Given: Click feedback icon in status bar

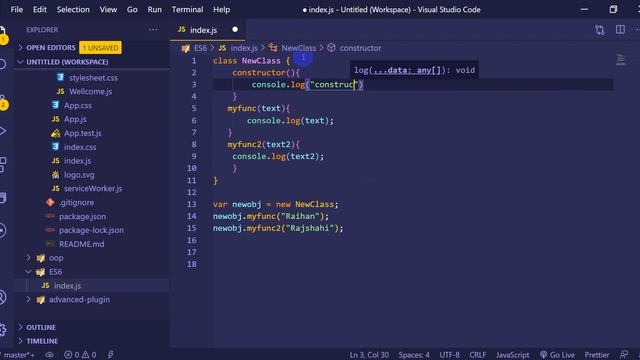Looking at the screenshot, I should coord(624,355).
